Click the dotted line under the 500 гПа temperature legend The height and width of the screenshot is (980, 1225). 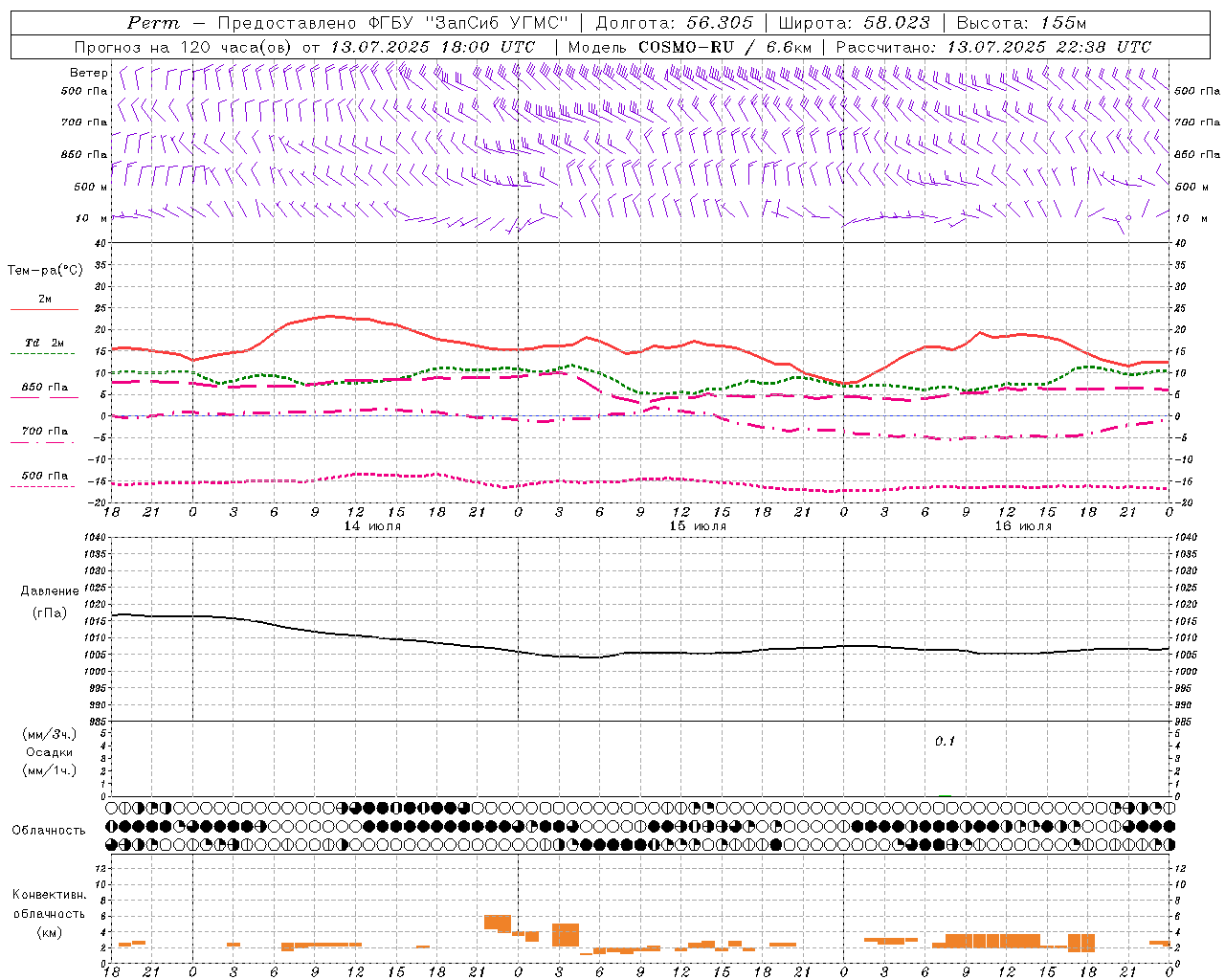coord(42,486)
